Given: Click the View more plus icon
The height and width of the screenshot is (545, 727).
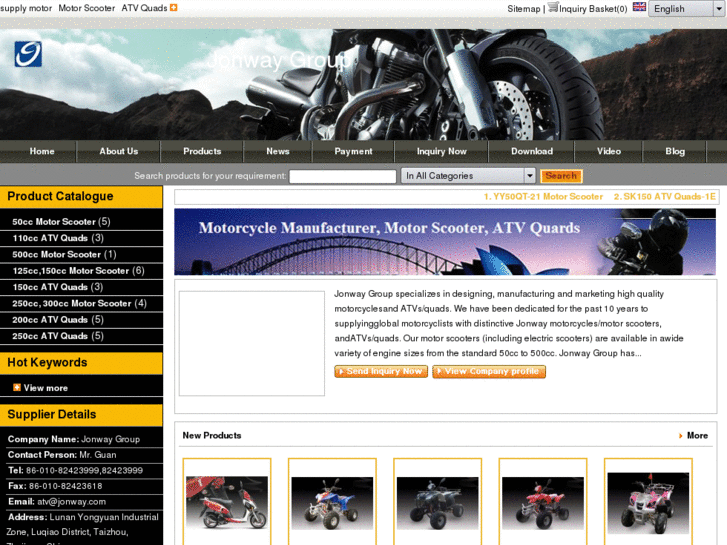Looking at the screenshot, I should pos(17,387).
